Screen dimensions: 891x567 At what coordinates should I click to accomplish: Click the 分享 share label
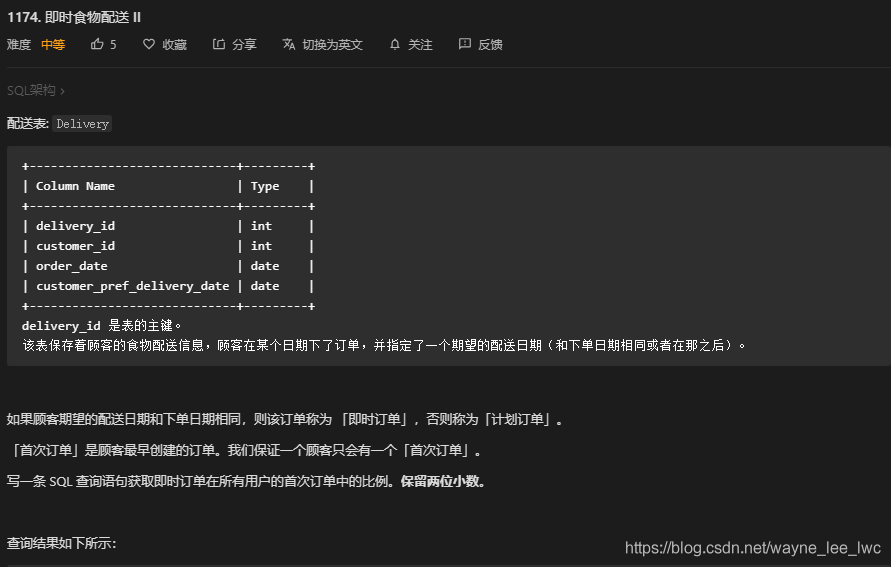pyautogui.click(x=244, y=44)
